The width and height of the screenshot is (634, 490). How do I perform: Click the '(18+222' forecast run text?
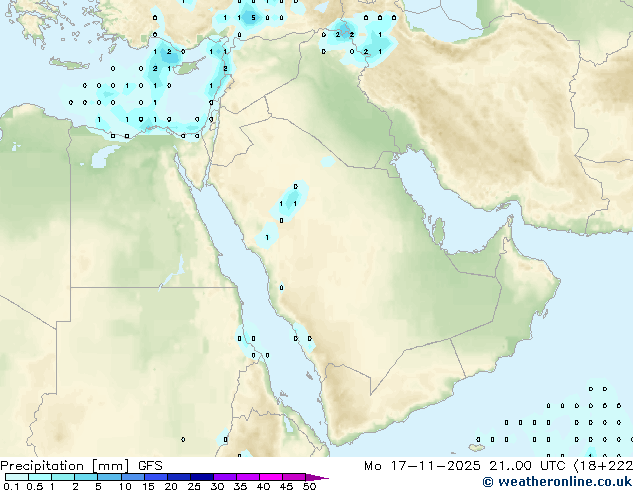(602, 466)
